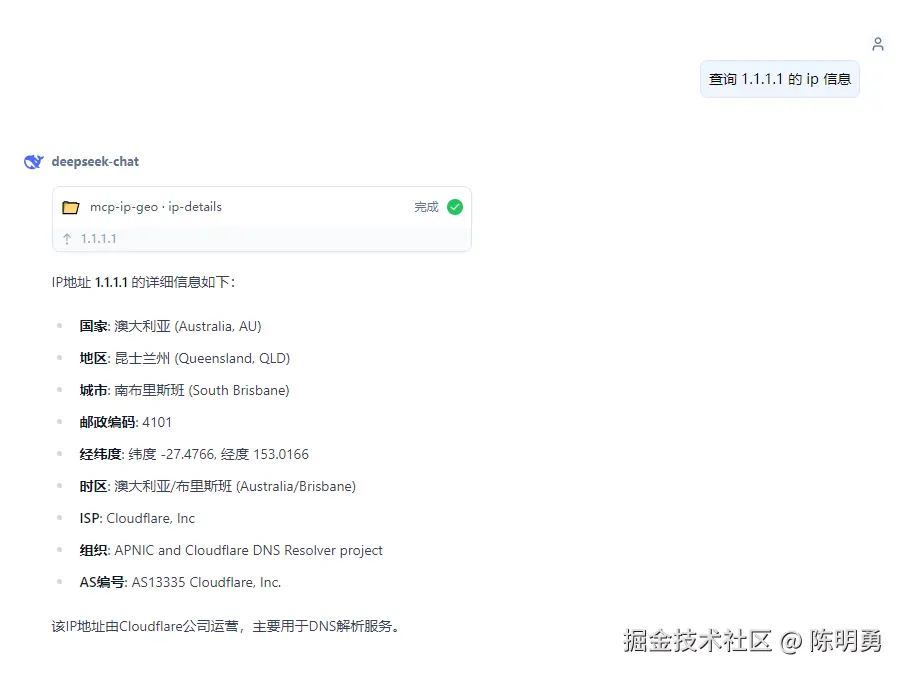The width and height of the screenshot is (903, 674).
Task: Select the 国家 Australia, AU line
Action: coord(170,327)
